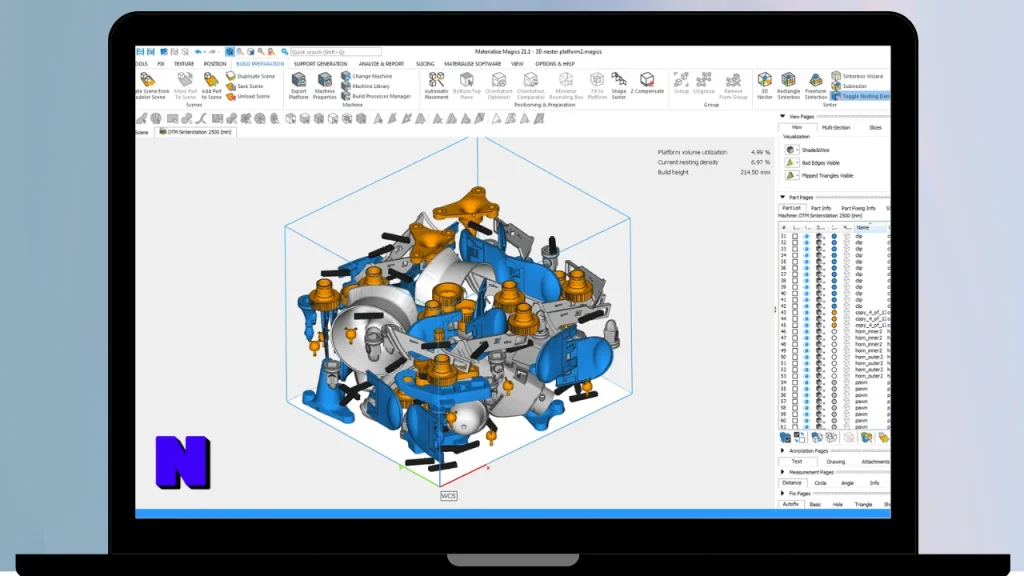This screenshot has height=576, width=1024.
Task: Expand the Measurement Pages section
Action: tap(782, 472)
